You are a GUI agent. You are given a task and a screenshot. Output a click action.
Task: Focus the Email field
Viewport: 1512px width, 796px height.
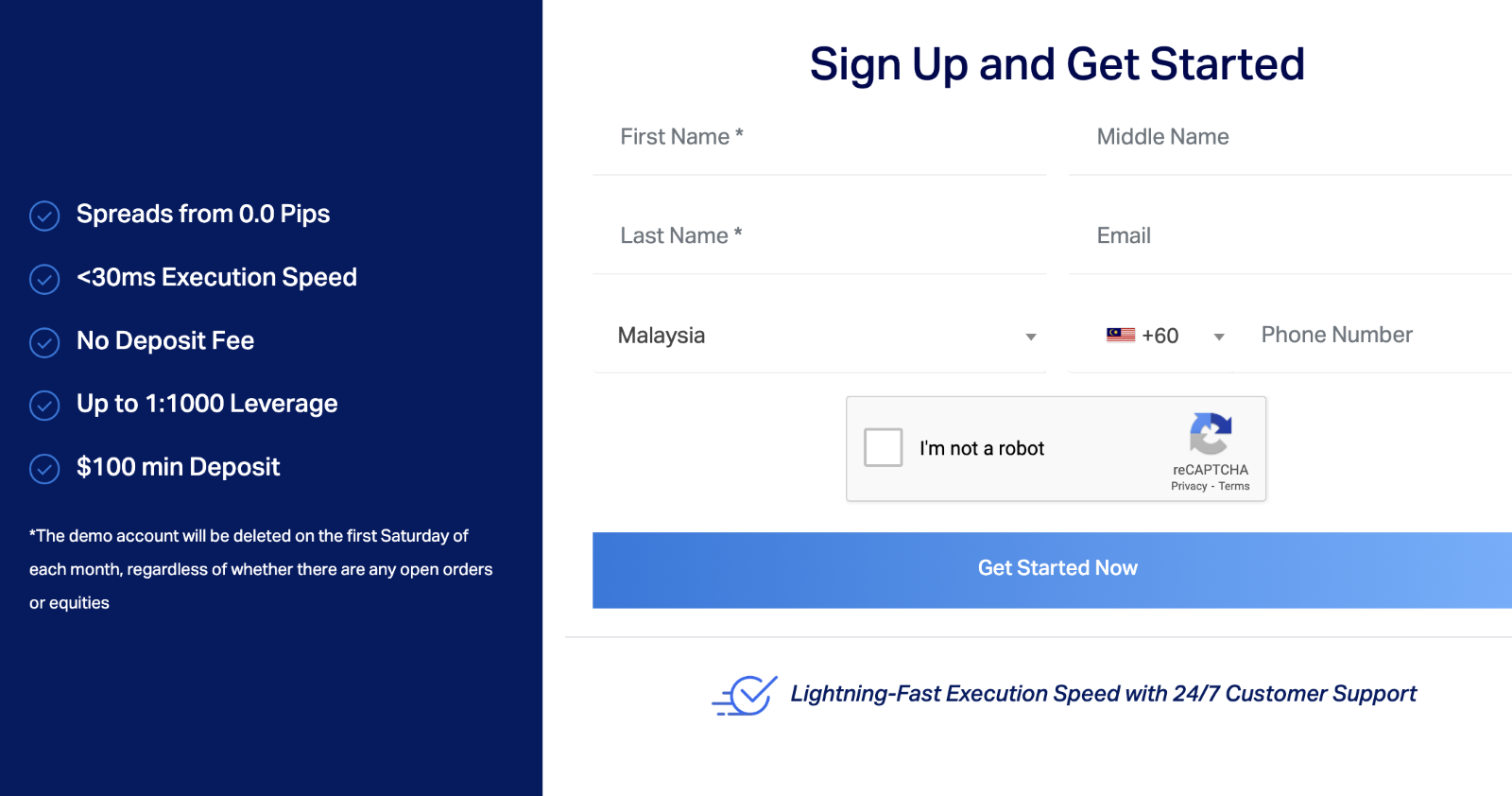pyautogui.click(x=1290, y=236)
